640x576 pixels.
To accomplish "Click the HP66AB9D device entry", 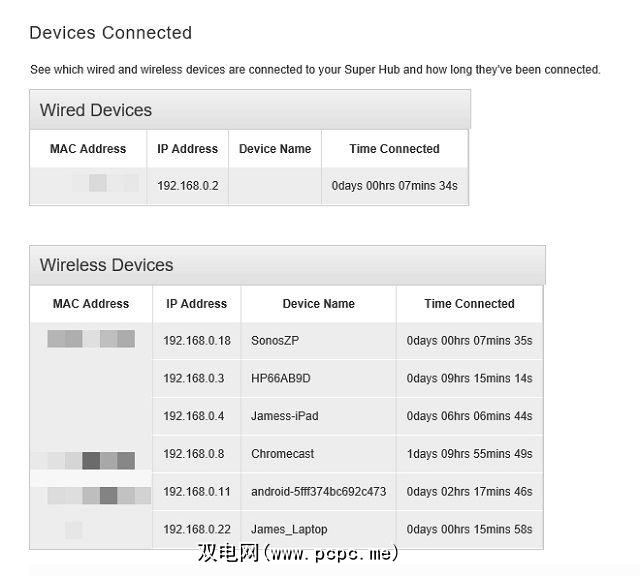I will click(281, 379).
